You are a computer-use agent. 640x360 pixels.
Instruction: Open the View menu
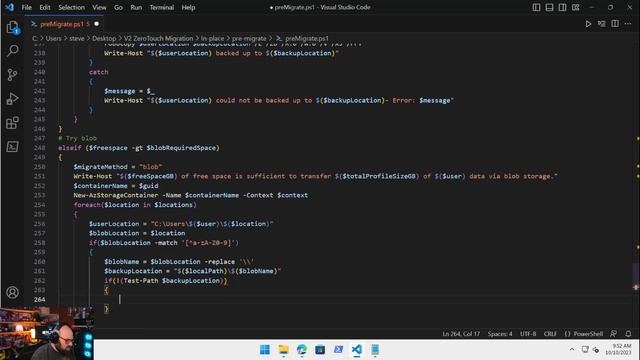pyautogui.click(x=99, y=7)
